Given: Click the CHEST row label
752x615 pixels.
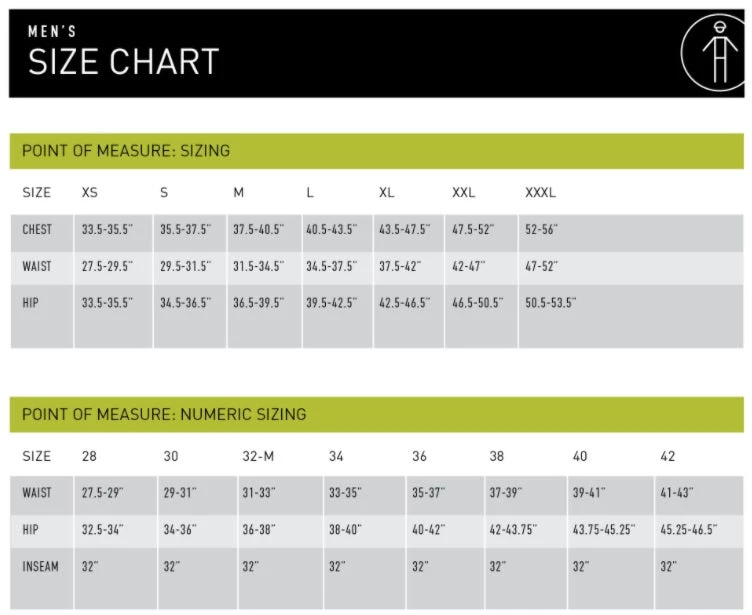Looking at the screenshot, I should 38,229.
